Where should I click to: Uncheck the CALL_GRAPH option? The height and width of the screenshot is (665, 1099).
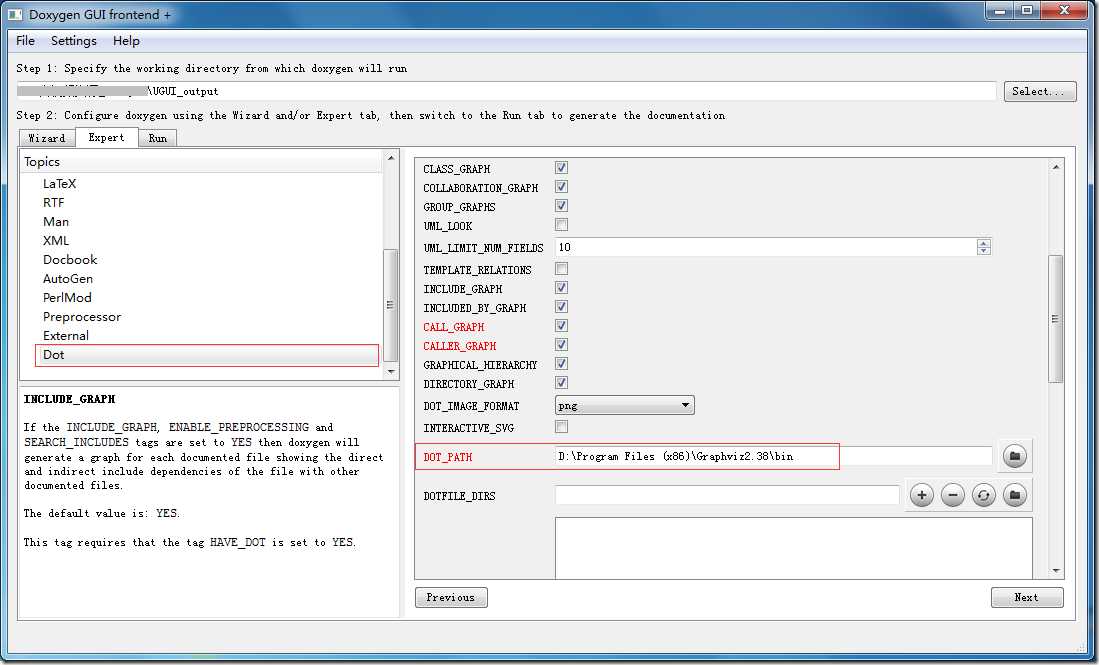click(561, 325)
